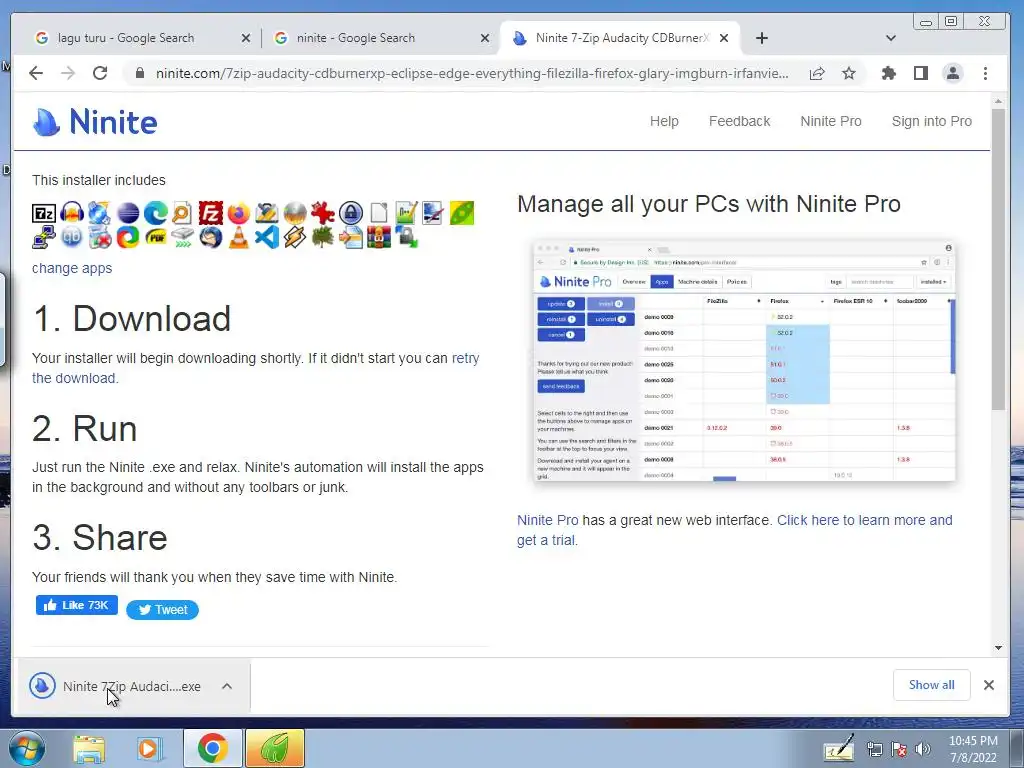Click the ShareX icon
Screen dimensions: 1024x768
pyautogui.click(x=127, y=237)
